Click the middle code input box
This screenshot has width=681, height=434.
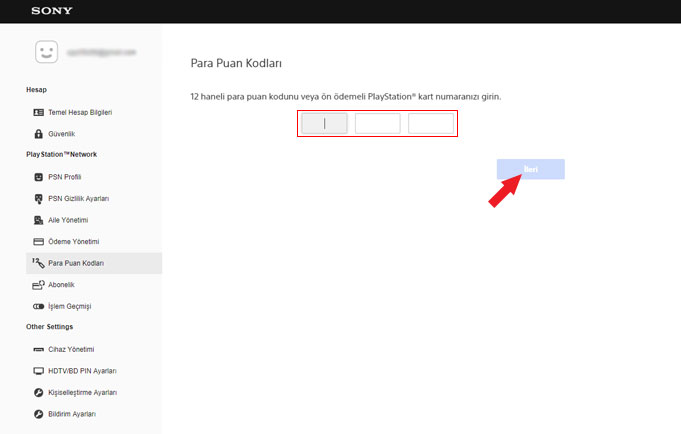(378, 123)
